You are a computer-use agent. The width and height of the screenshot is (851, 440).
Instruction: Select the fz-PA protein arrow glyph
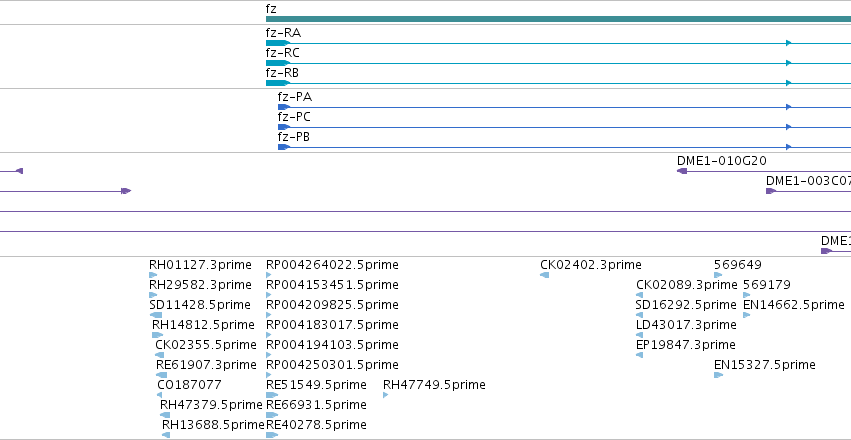click(283, 107)
